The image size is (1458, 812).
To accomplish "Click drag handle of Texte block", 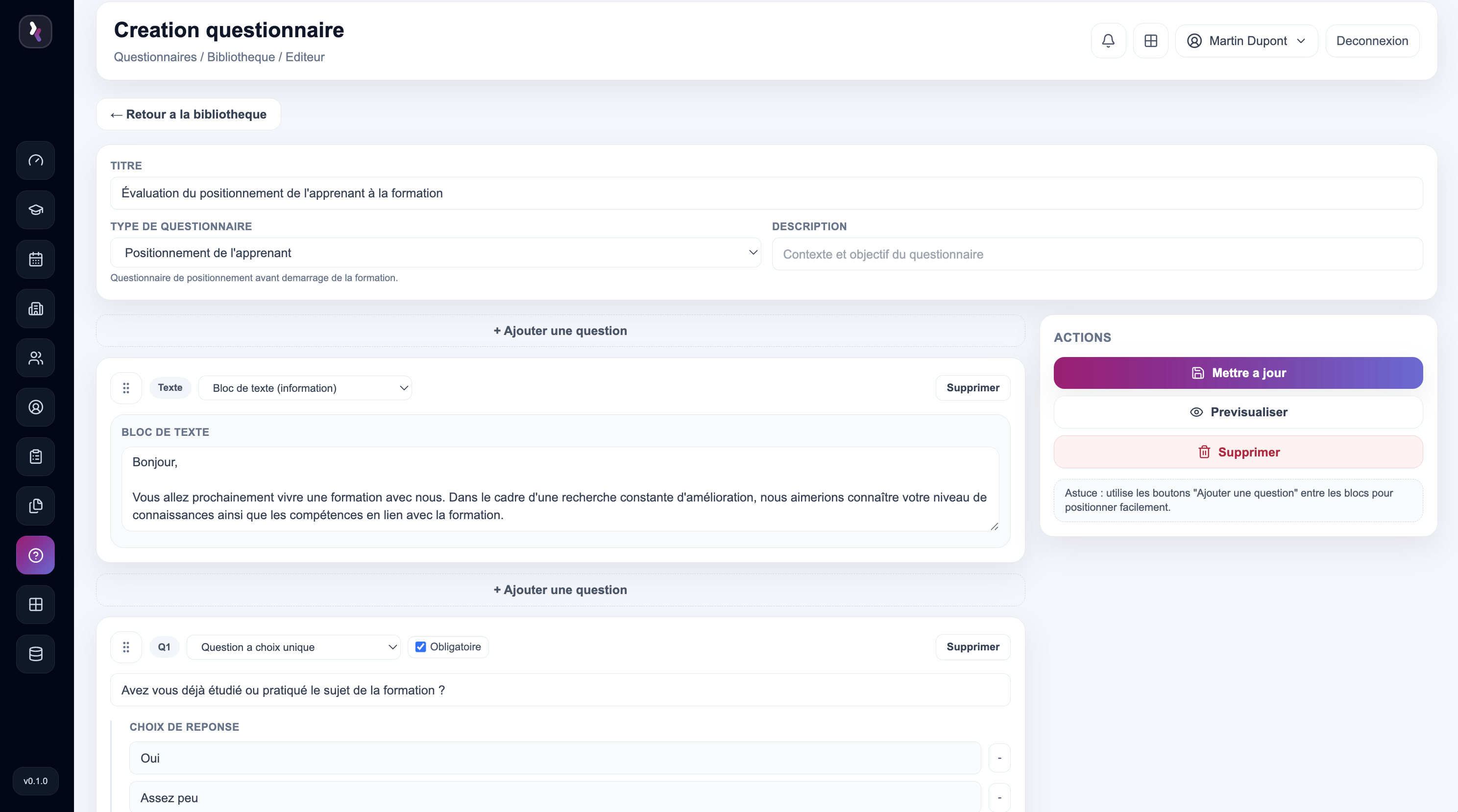I will tap(126, 388).
